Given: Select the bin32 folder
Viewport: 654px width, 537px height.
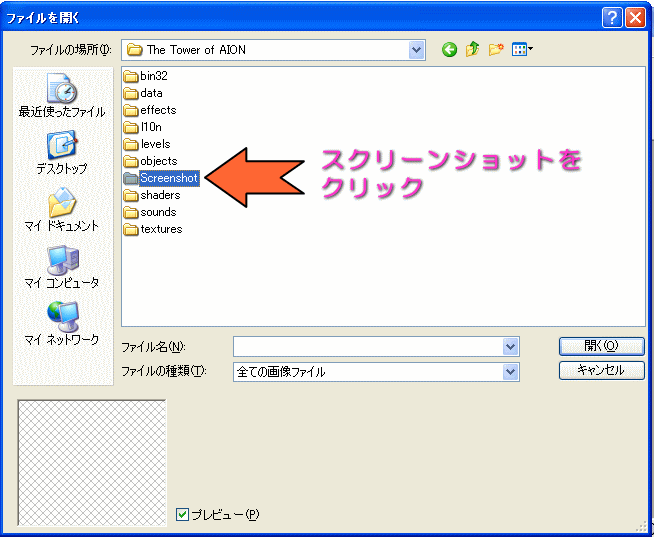Looking at the screenshot, I should pyautogui.click(x=146, y=76).
